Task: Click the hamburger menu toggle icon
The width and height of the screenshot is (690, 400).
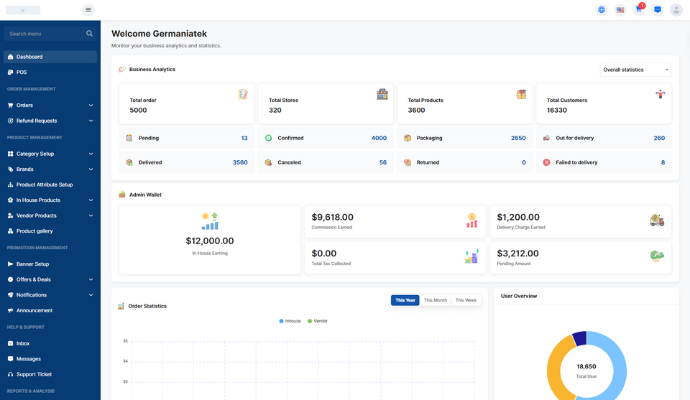Action: coord(88,10)
